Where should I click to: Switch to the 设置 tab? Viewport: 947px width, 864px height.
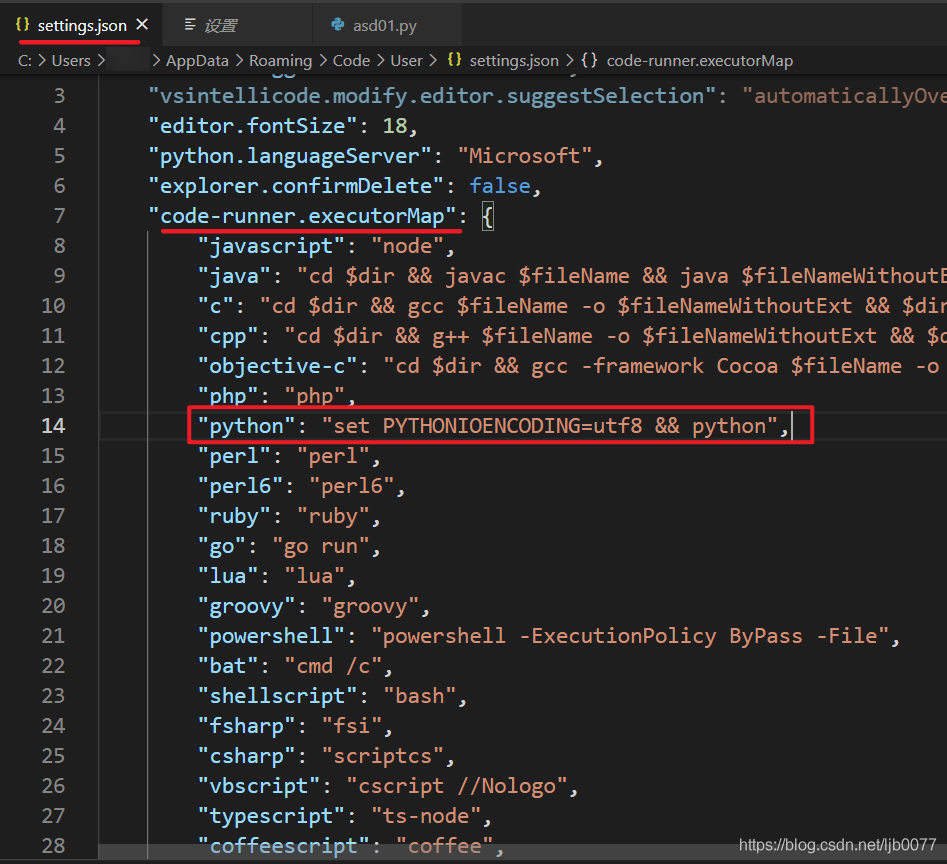point(220,25)
